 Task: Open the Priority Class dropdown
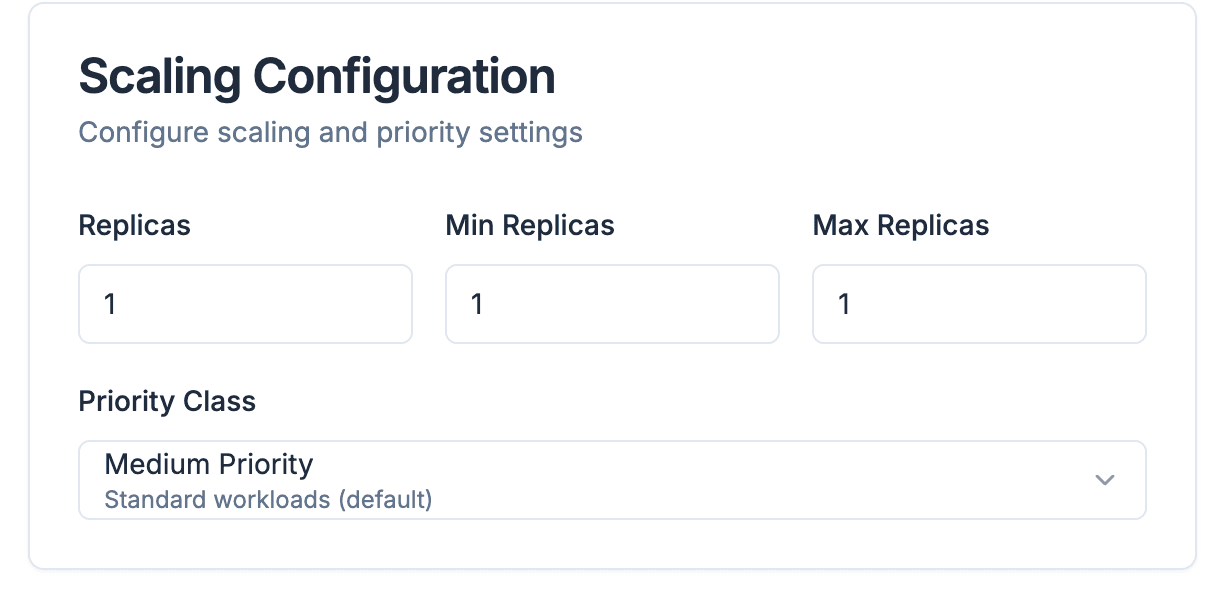[612, 480]
